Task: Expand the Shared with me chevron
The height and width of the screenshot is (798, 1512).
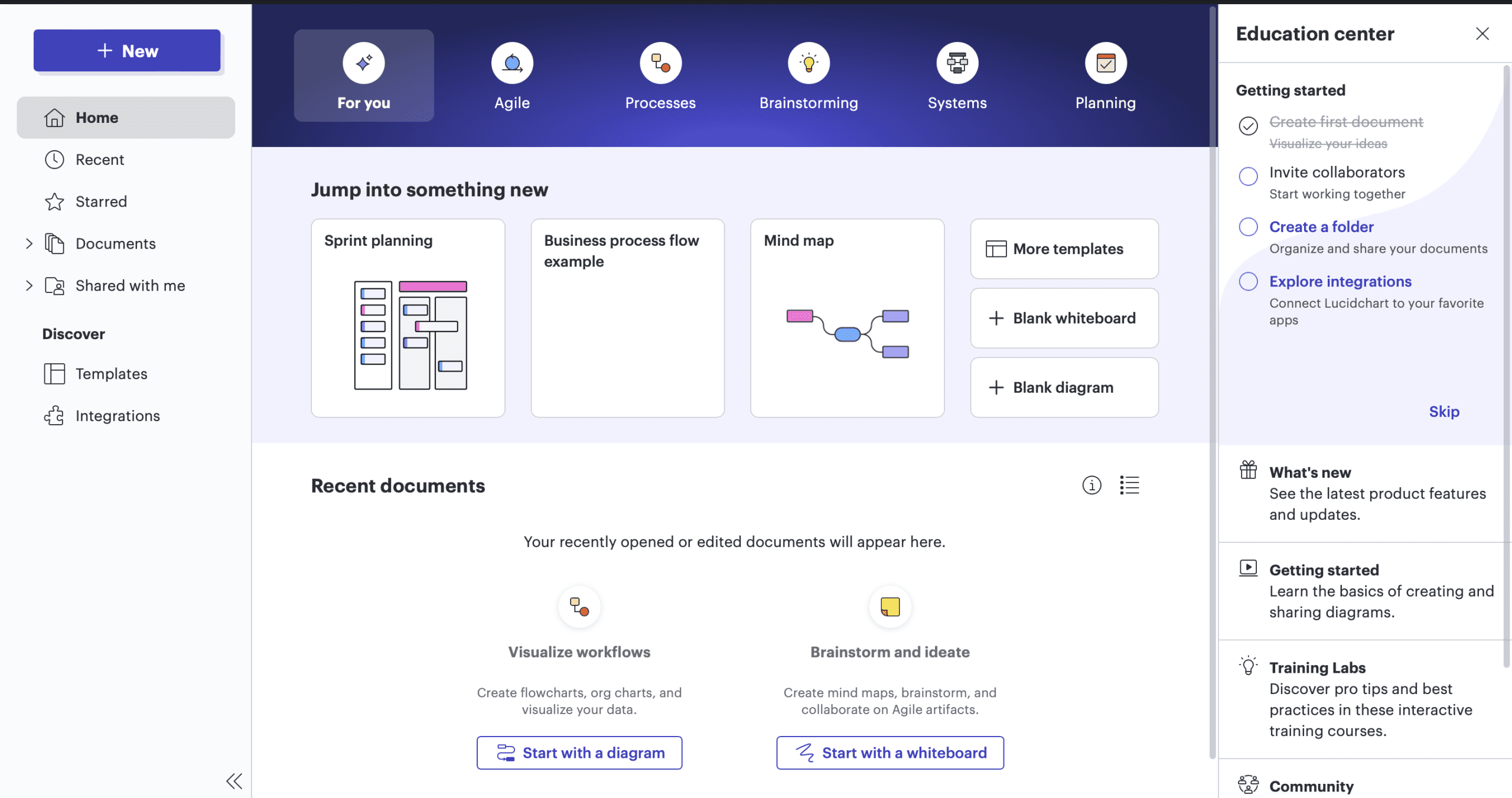Action: (x=29, y=286)
